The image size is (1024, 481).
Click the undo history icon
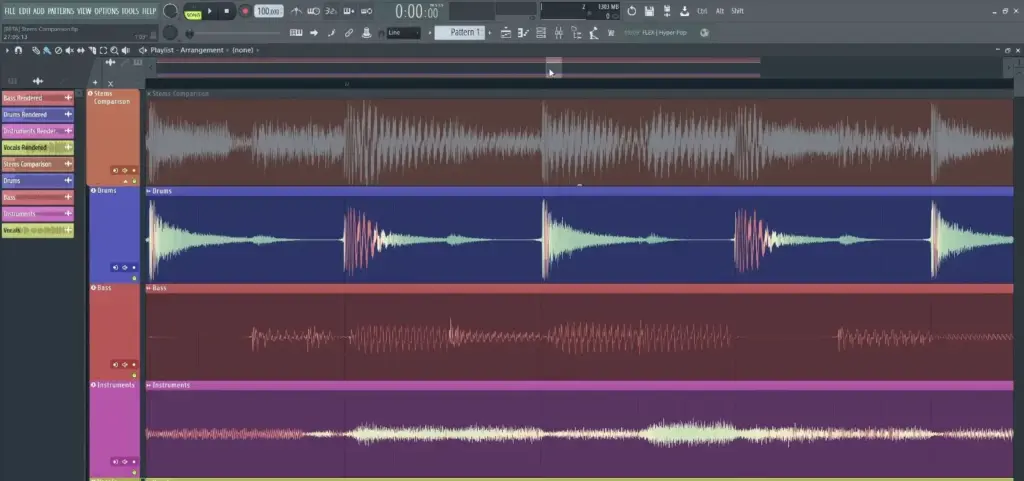pyautogui.click(x=632, y=11)
